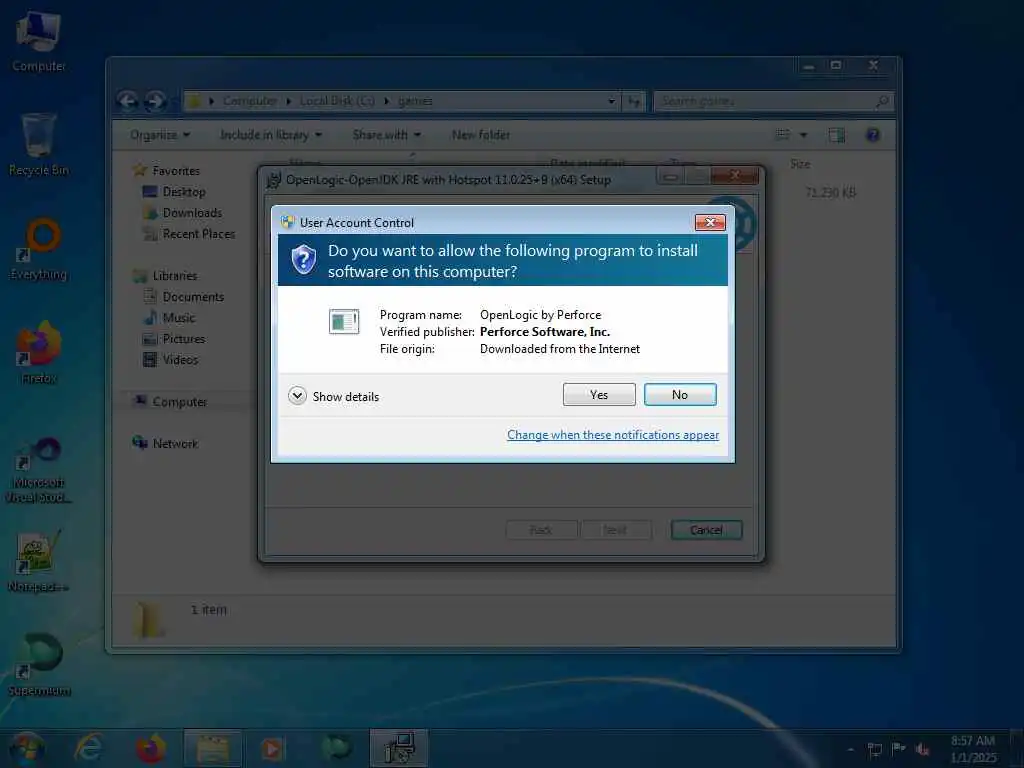Select Music library in navigation pane
Image resolution: width=1024 pixels, height=768 pixels.
(x=178, y=318)
